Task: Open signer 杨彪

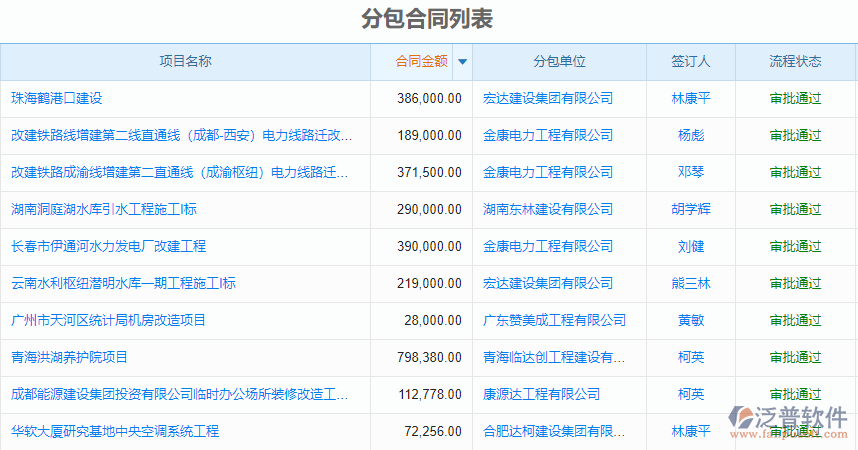Action: coord(691,135)
